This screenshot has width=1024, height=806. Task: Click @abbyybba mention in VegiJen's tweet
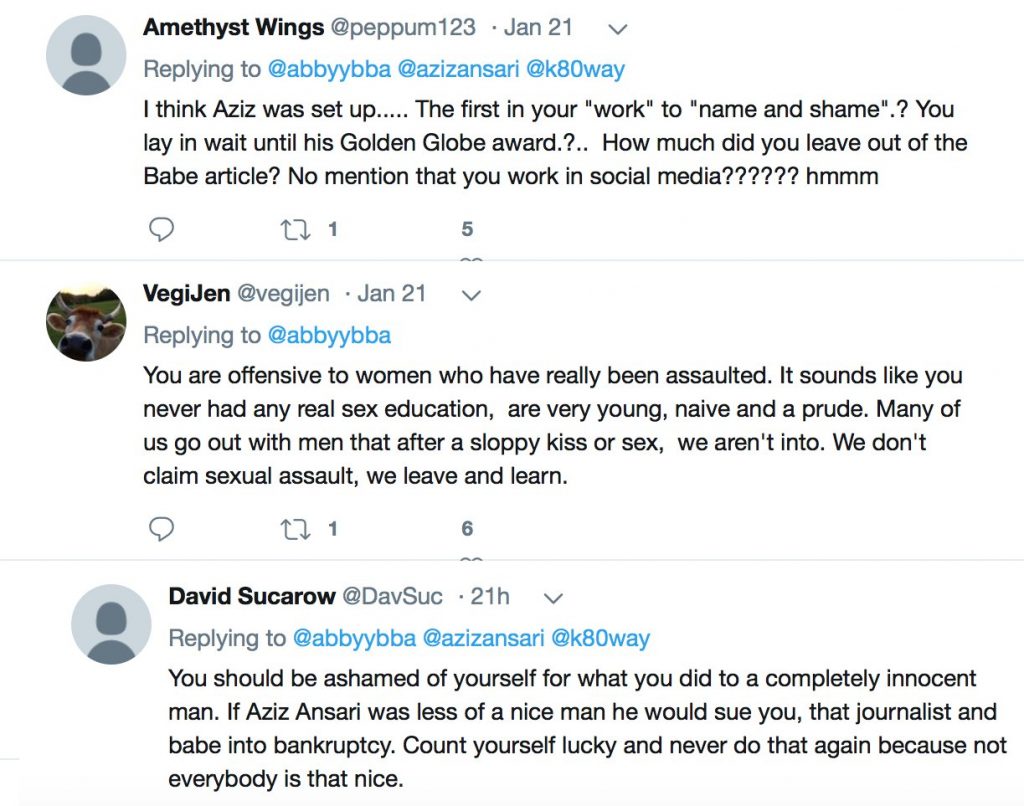tap(329, 336)
